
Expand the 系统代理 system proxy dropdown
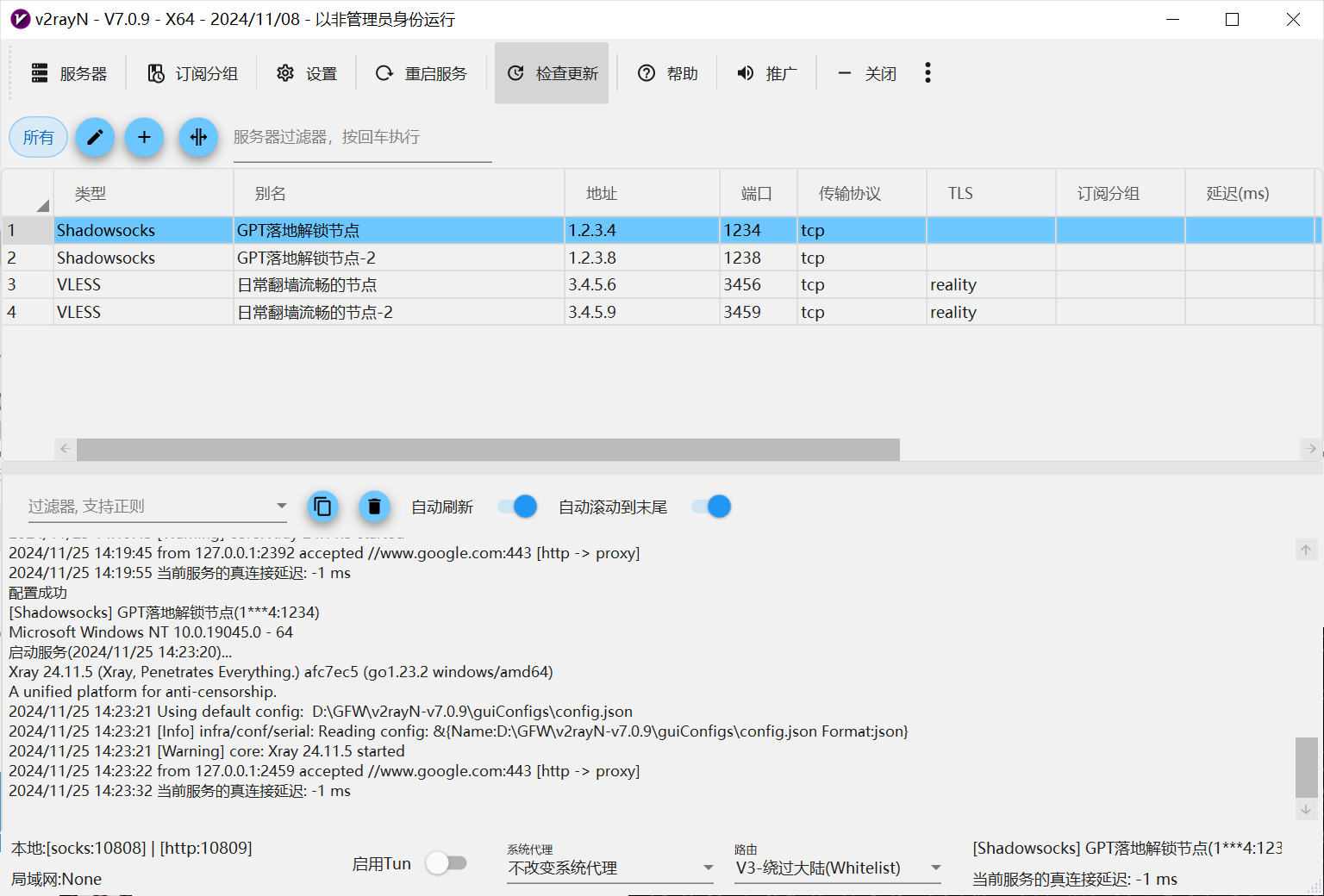[x=708, y=868]
